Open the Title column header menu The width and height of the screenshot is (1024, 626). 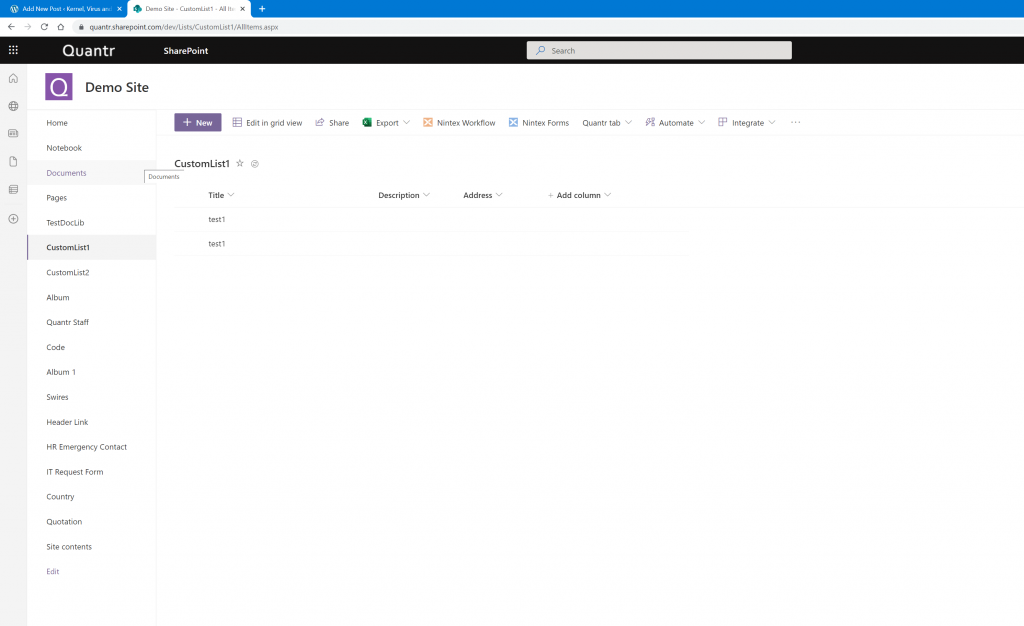tap(221, 195)
